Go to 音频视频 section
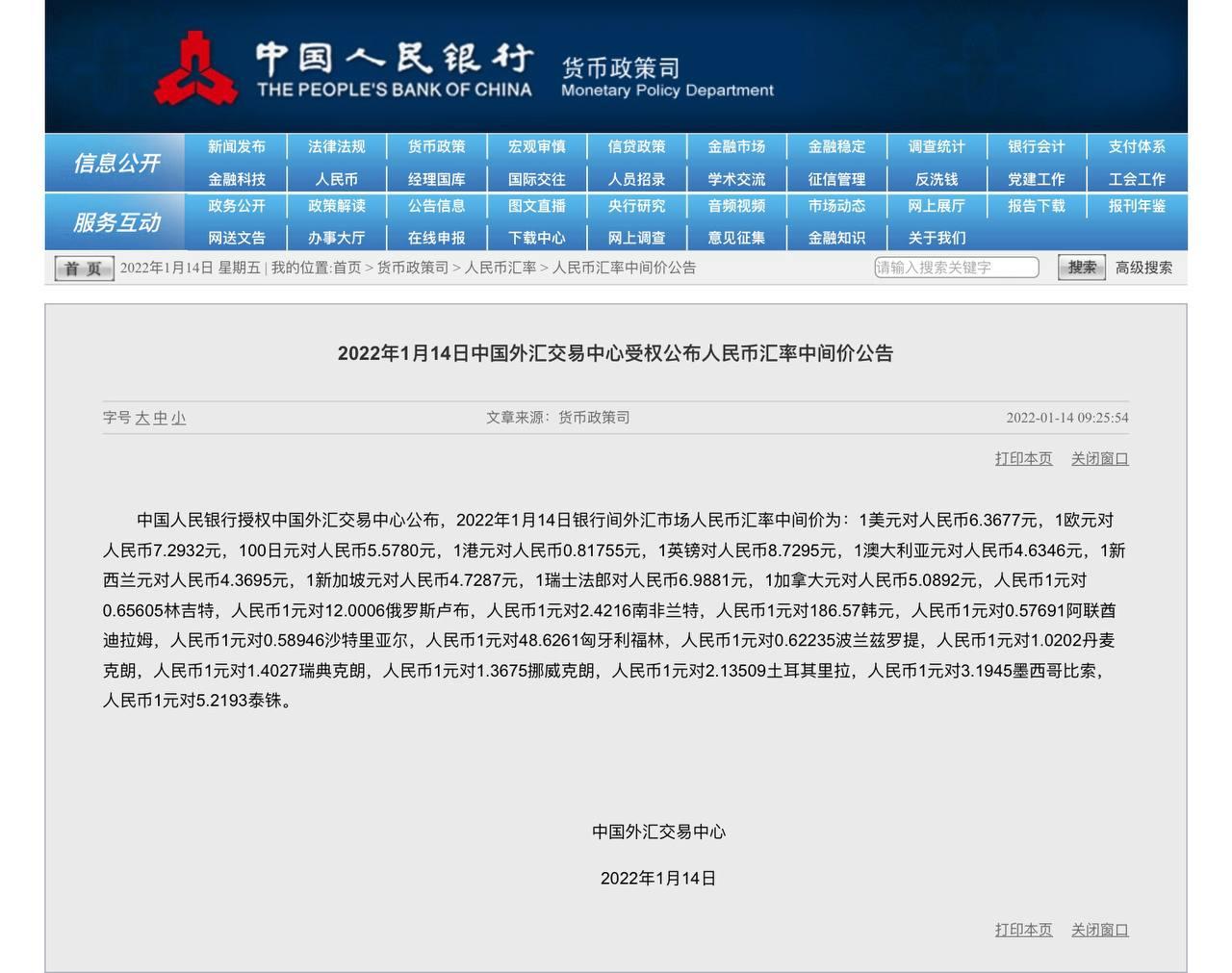 coord(737,206)
